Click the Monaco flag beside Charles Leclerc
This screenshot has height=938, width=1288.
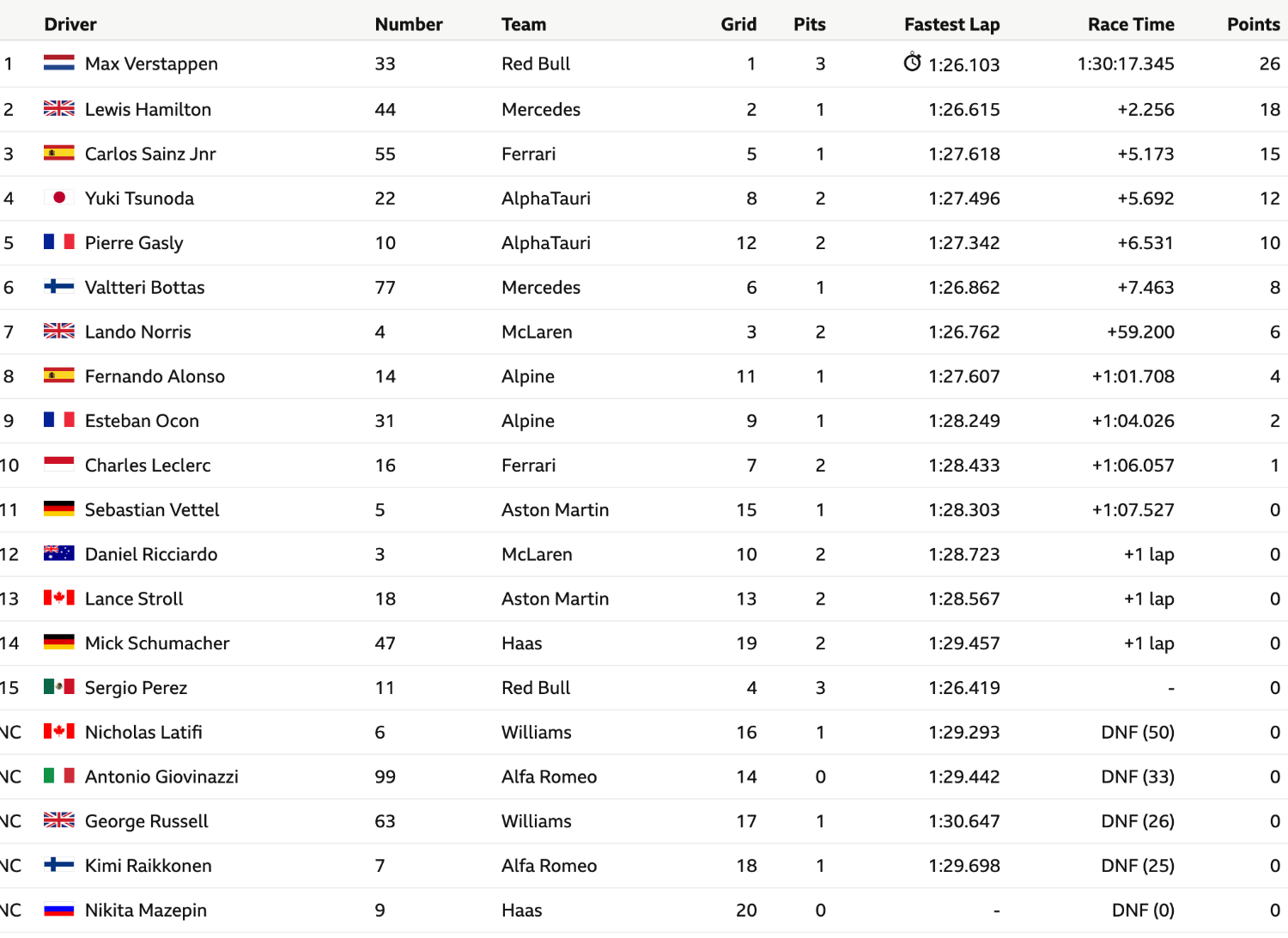59,464
